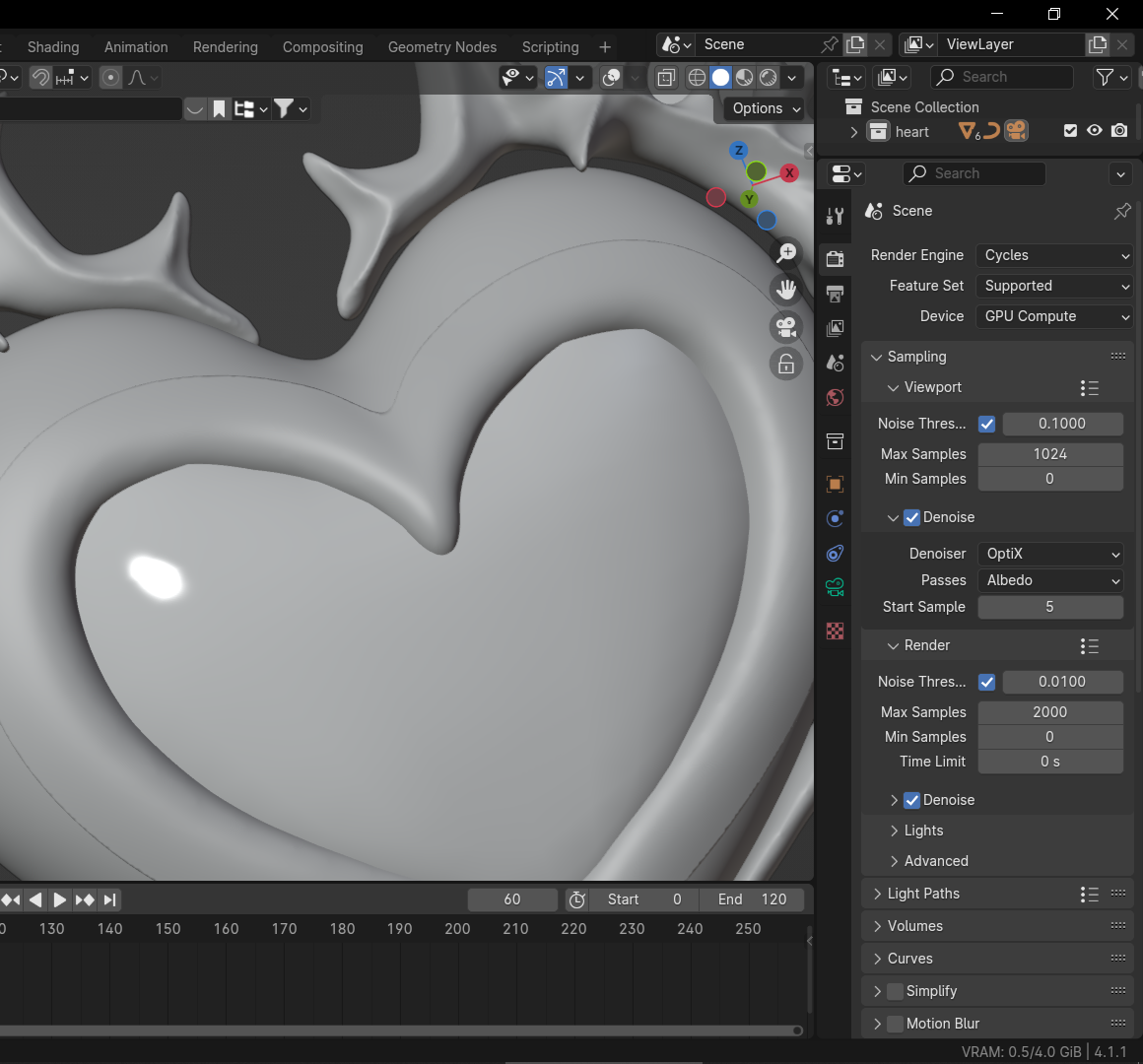The image size is (1143, 1064).
Task: Click the Render Max Samples field
Action: (1049, 712)
